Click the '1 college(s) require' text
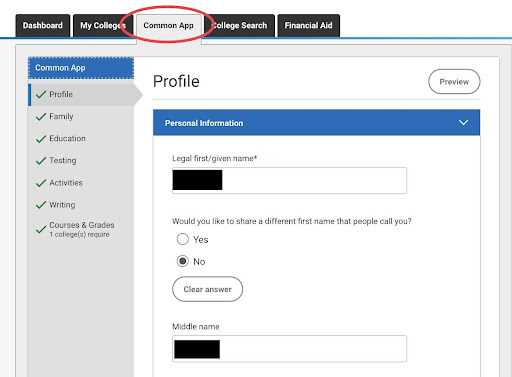512x377 pixels. [x=79, y=235]
